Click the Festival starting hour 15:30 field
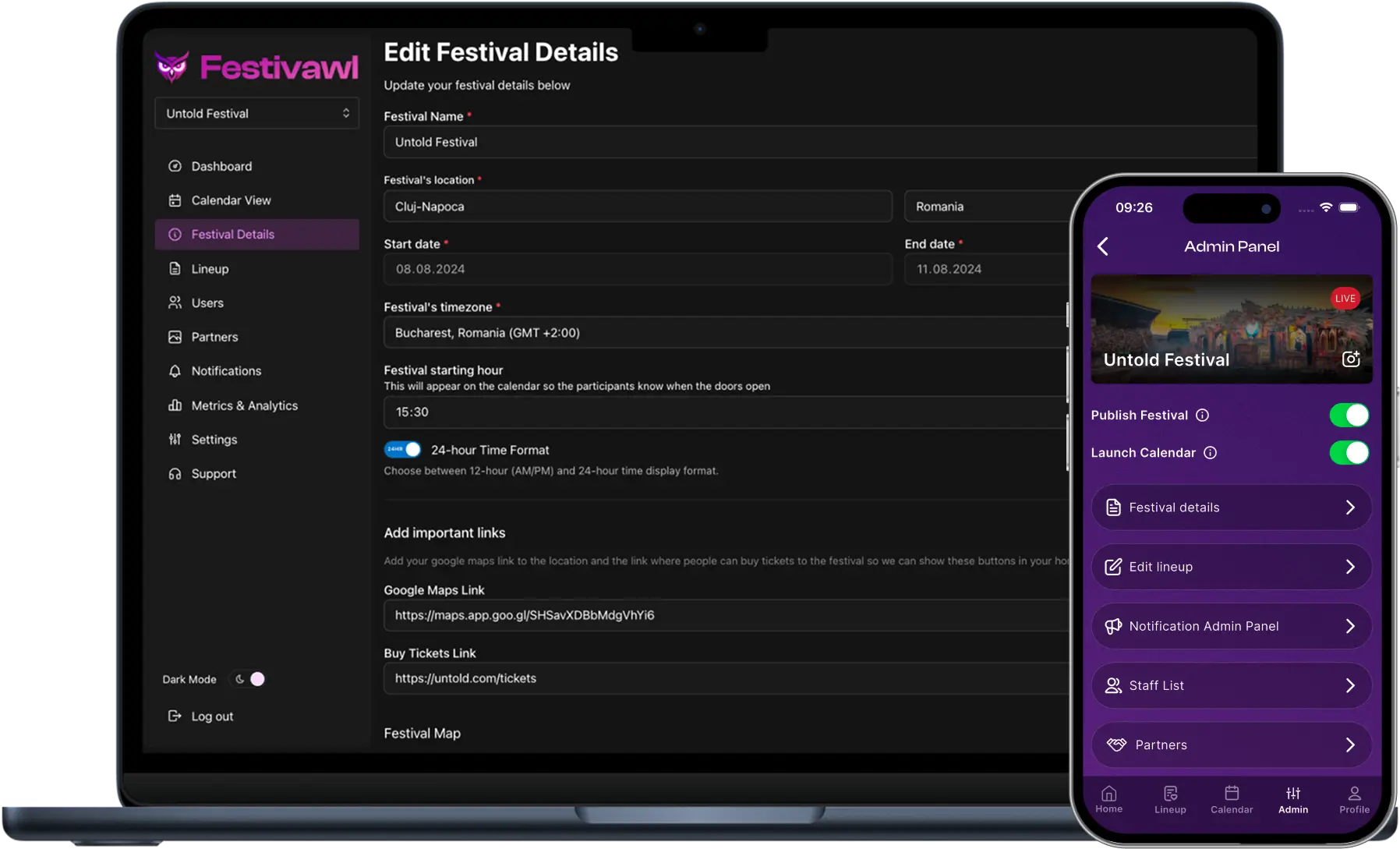 (x=726, y=412)
